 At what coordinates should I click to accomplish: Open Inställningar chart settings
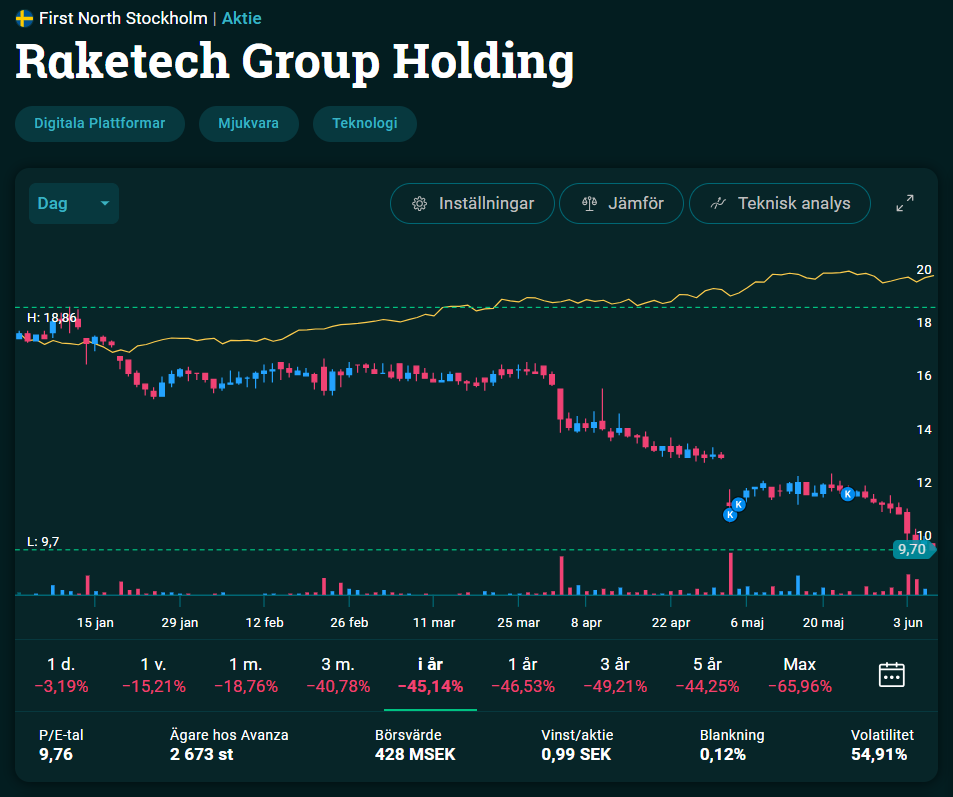tap(472, 204)
